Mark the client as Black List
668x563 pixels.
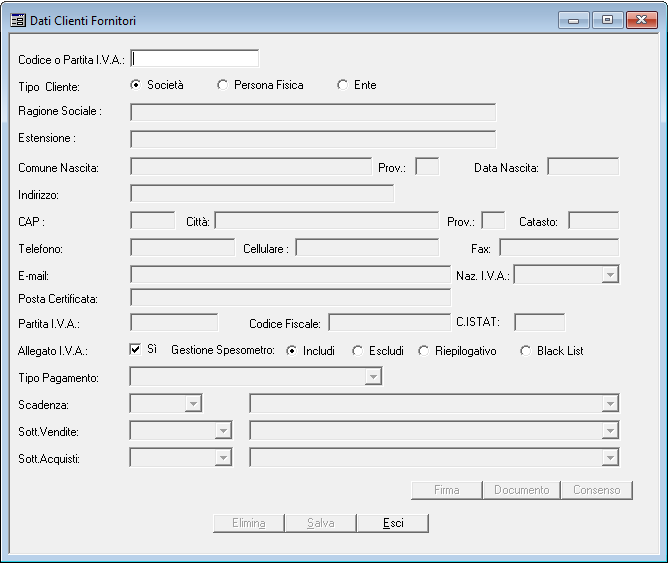(526, 351)
